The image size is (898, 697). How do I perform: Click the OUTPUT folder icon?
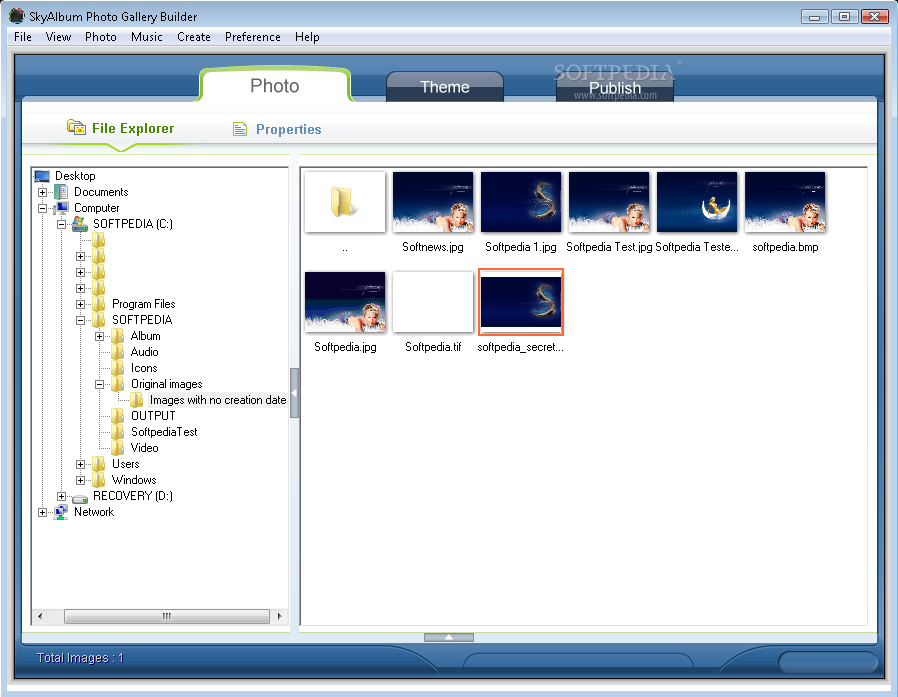117,416
